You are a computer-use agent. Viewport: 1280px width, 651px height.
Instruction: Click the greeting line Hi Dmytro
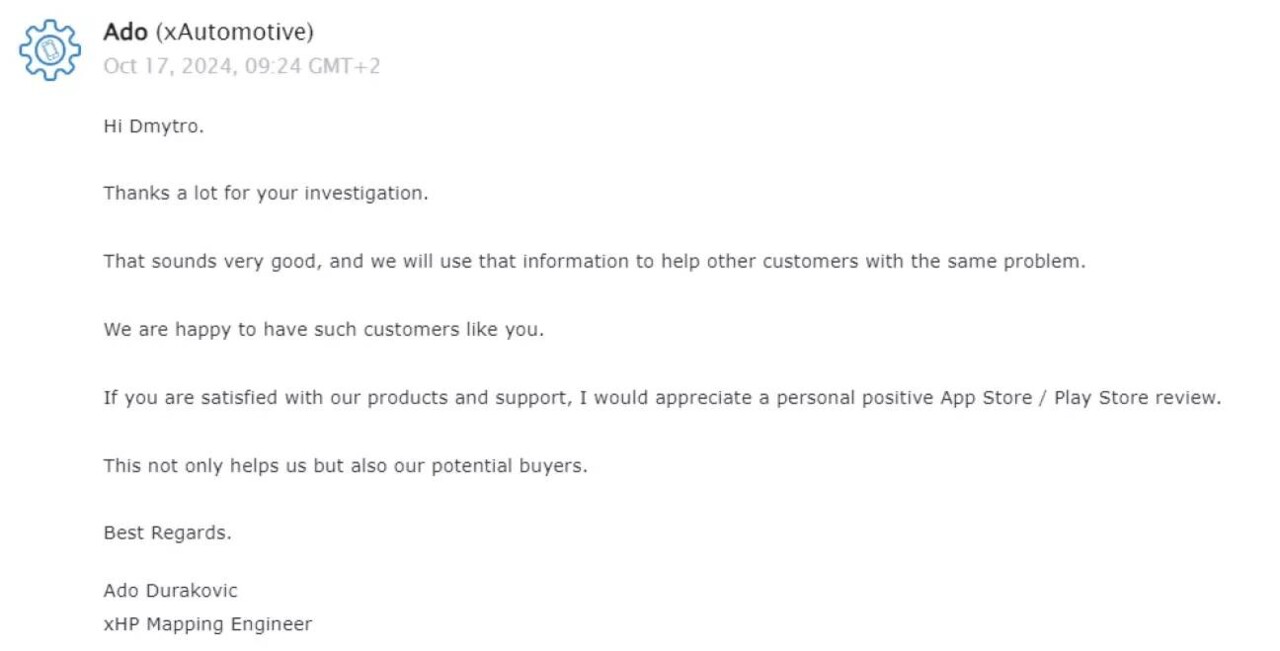pos(153,126)
